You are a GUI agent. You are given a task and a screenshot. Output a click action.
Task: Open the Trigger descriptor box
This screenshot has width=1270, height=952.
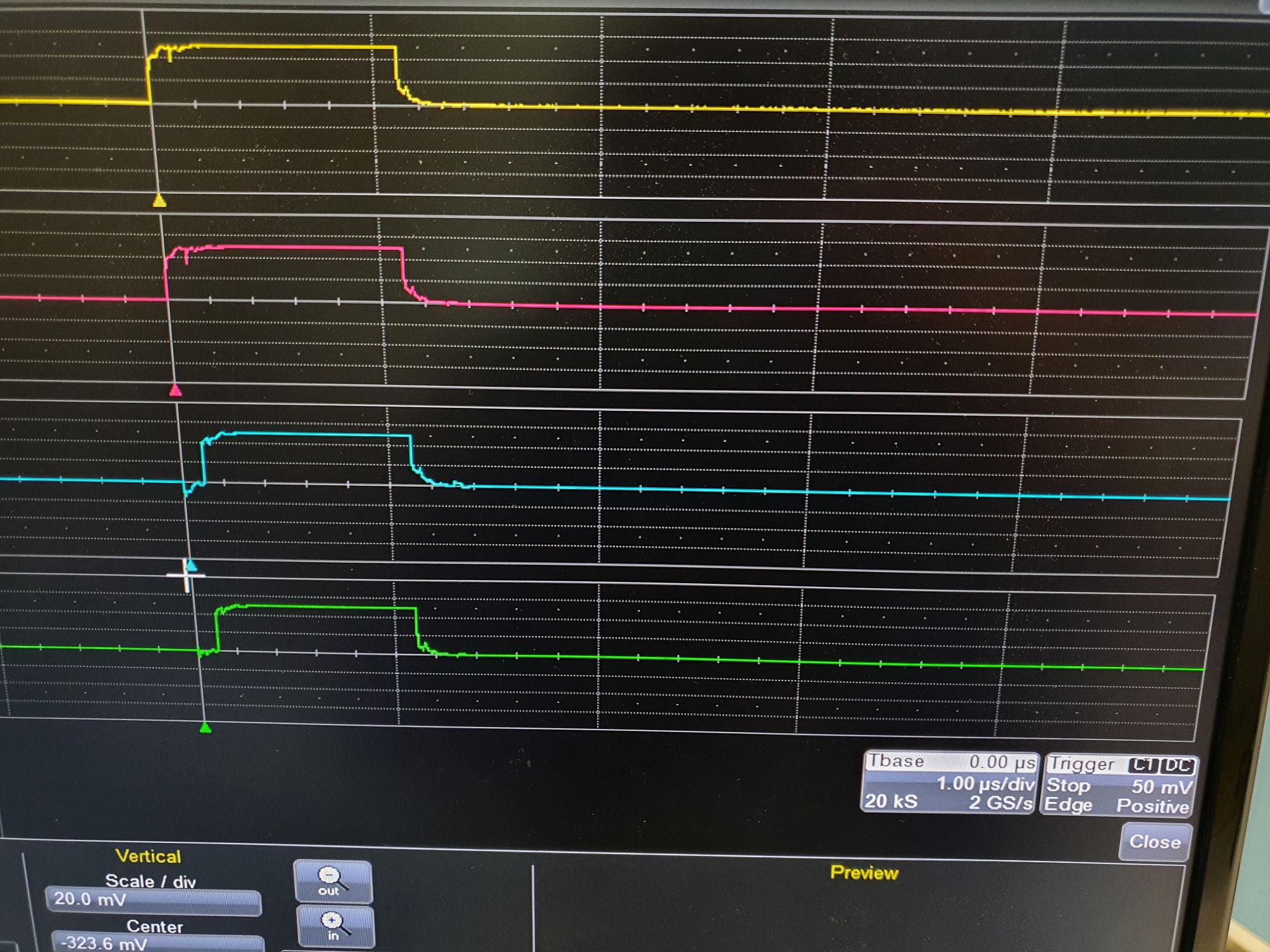tap(1119, 785)
